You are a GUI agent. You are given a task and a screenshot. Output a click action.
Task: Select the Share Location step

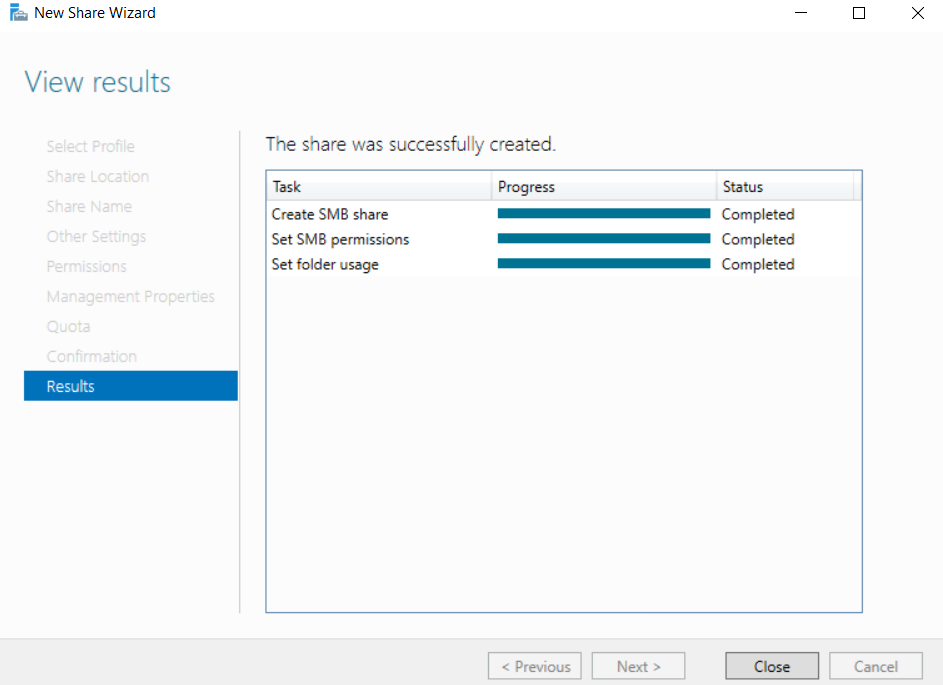click(97, 176)
